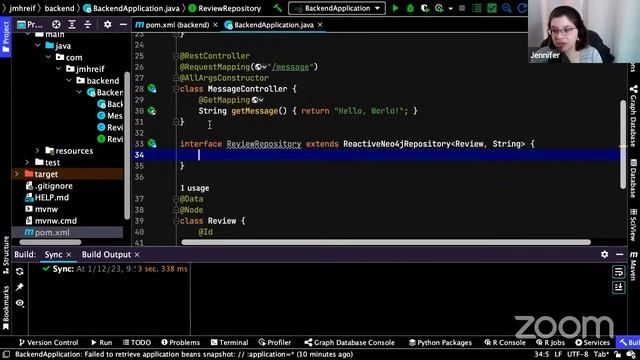Open Search Everywhere magnifier icon
The height and width of the screenshot is (360, 640).
[507, 8]
